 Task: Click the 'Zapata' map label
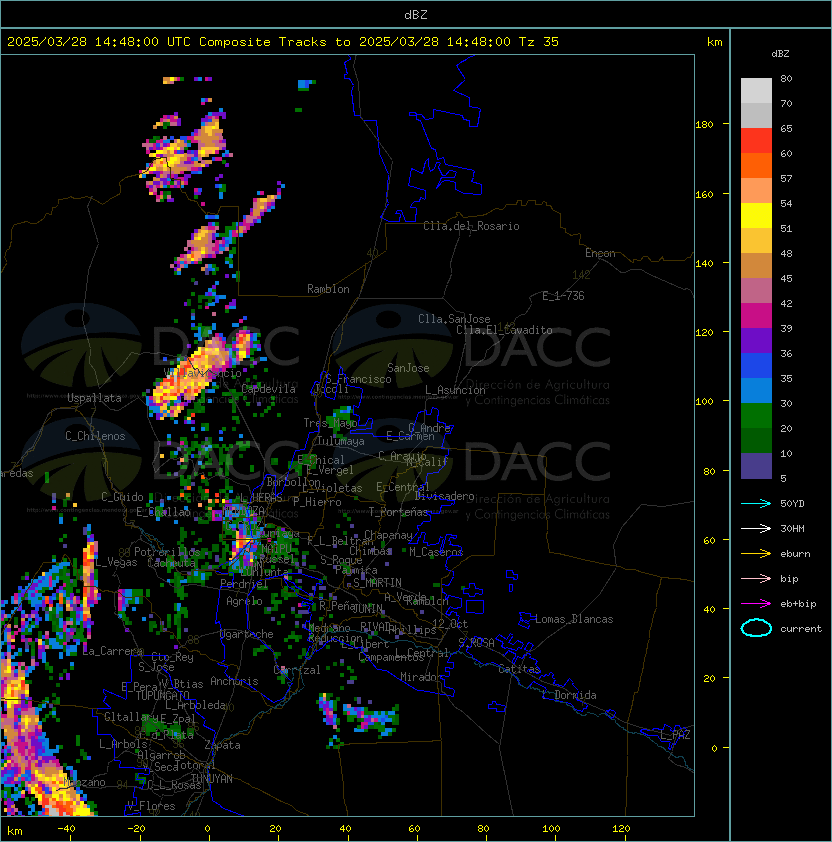(x=222, y=745)
